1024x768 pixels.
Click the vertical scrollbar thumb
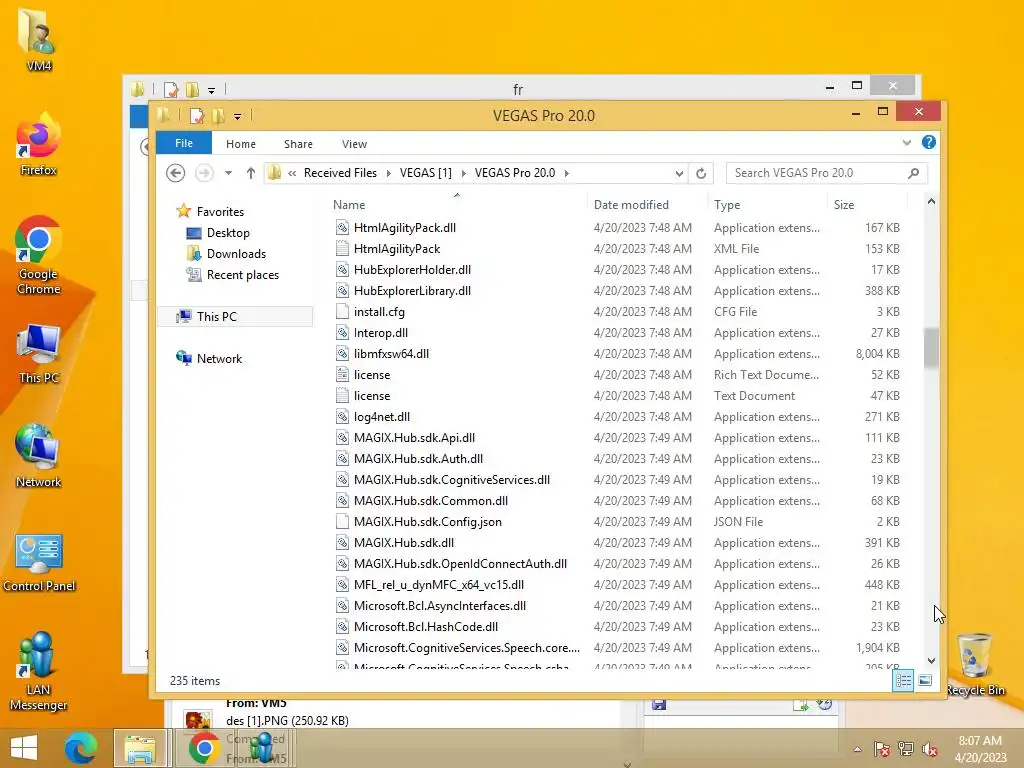931,347
